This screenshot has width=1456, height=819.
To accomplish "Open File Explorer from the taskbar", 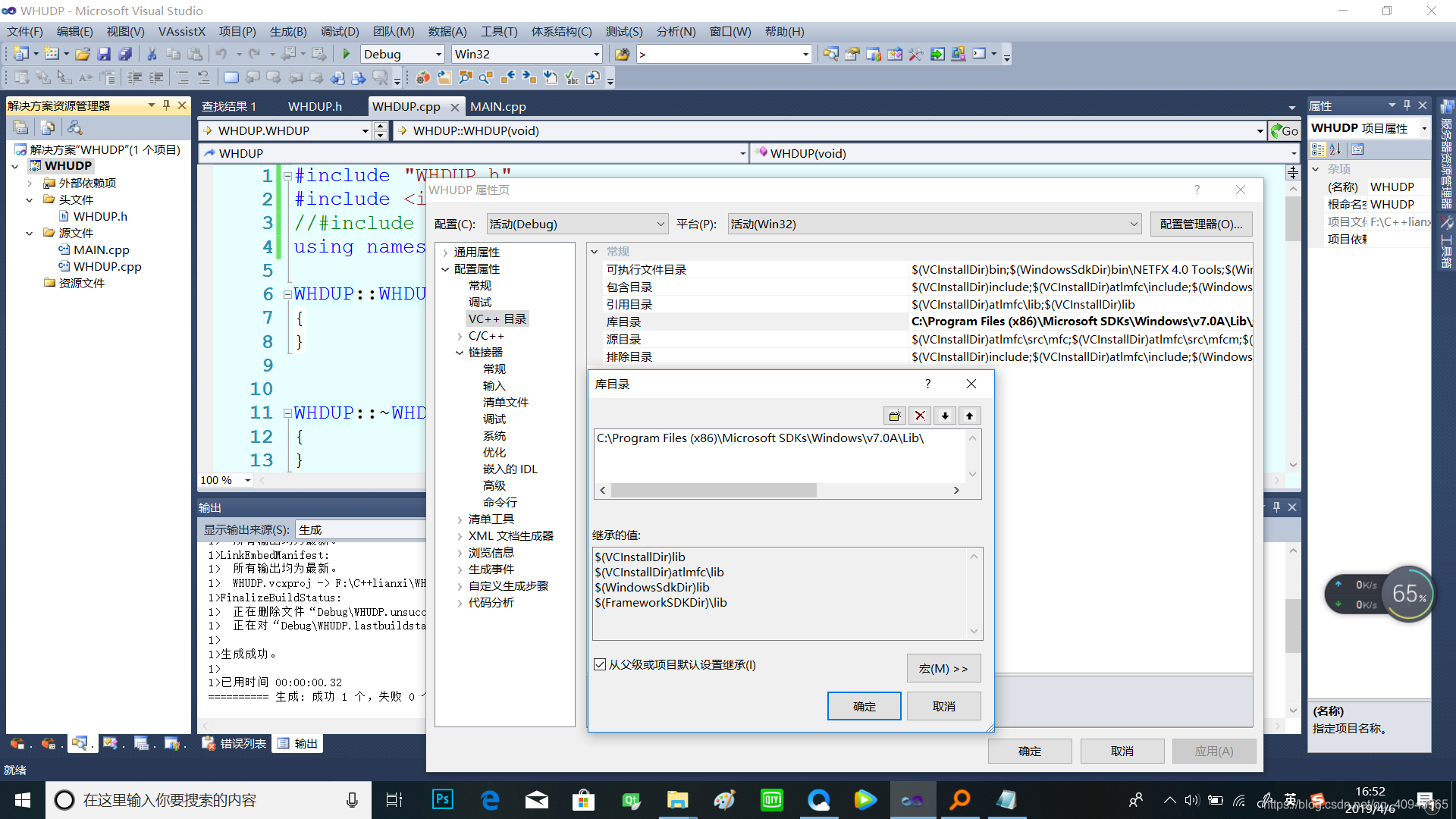I will (677, 799).
